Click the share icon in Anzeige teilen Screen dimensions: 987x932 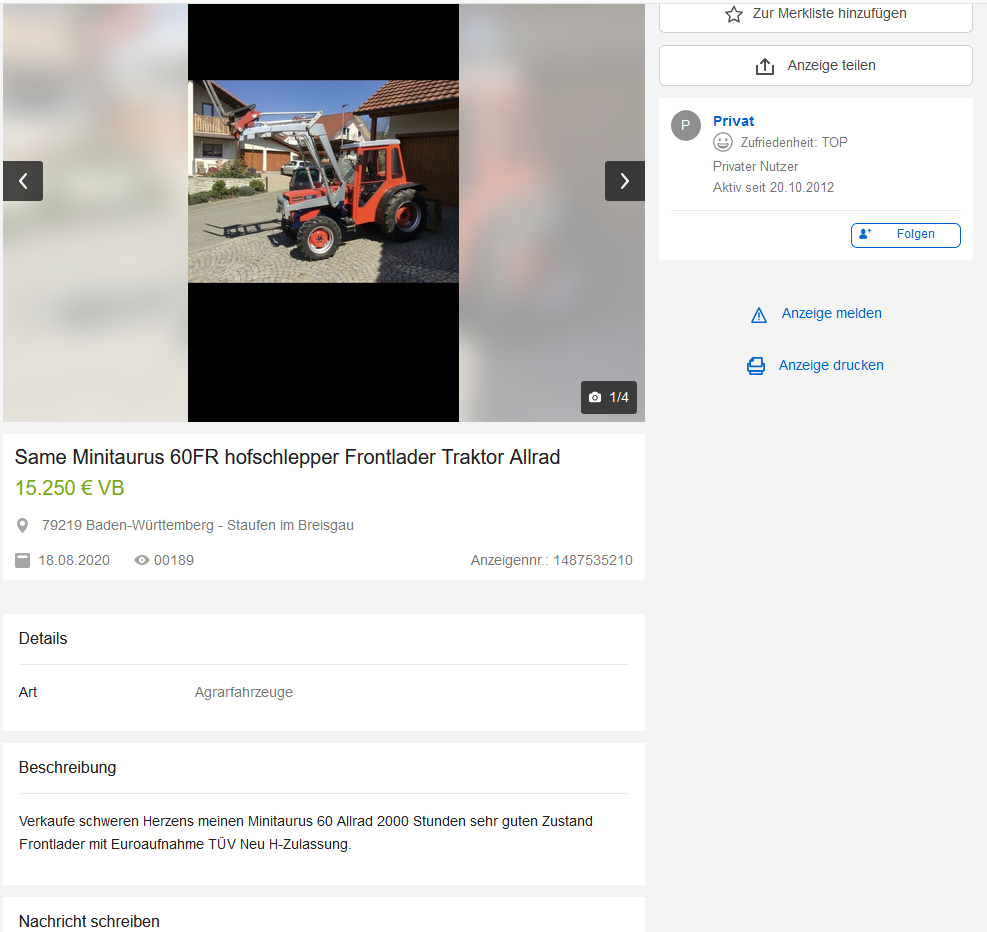765,66
